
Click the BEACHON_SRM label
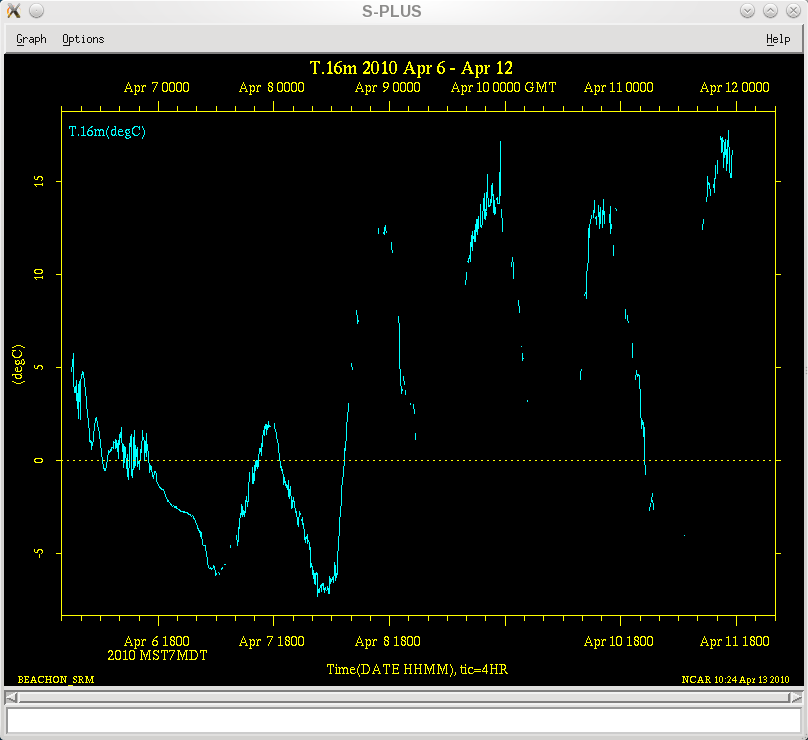pyautogui.click(x=56, y=679)
